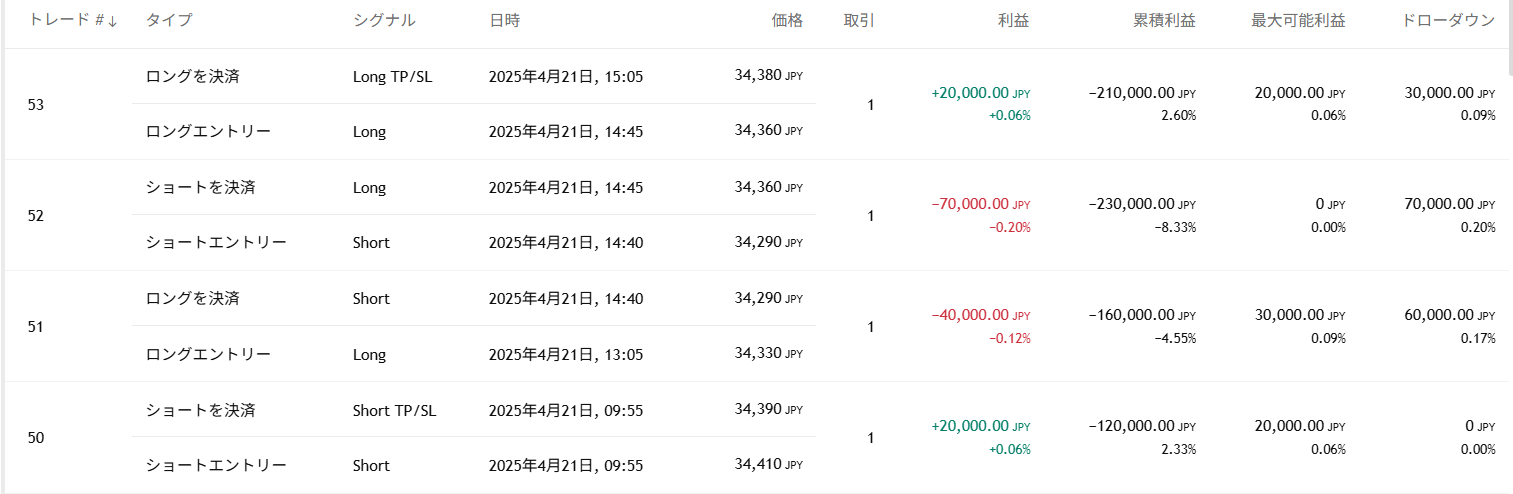This screenshot has width=1513, height=494.
Task: Click the Short TP/SL signal in trade 50
Action: pos(395,410)
